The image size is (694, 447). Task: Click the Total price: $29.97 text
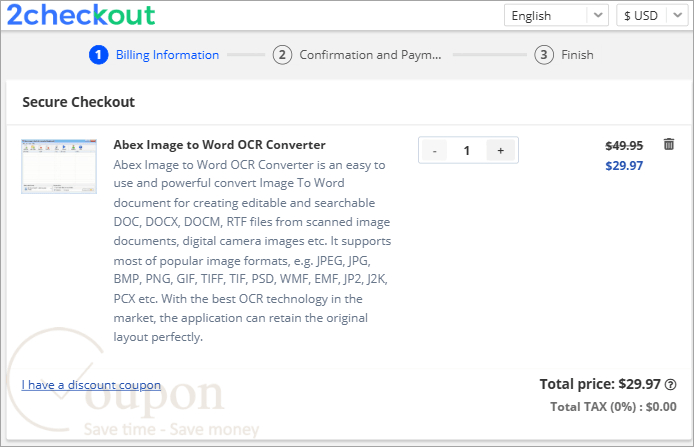pos(600,384)
